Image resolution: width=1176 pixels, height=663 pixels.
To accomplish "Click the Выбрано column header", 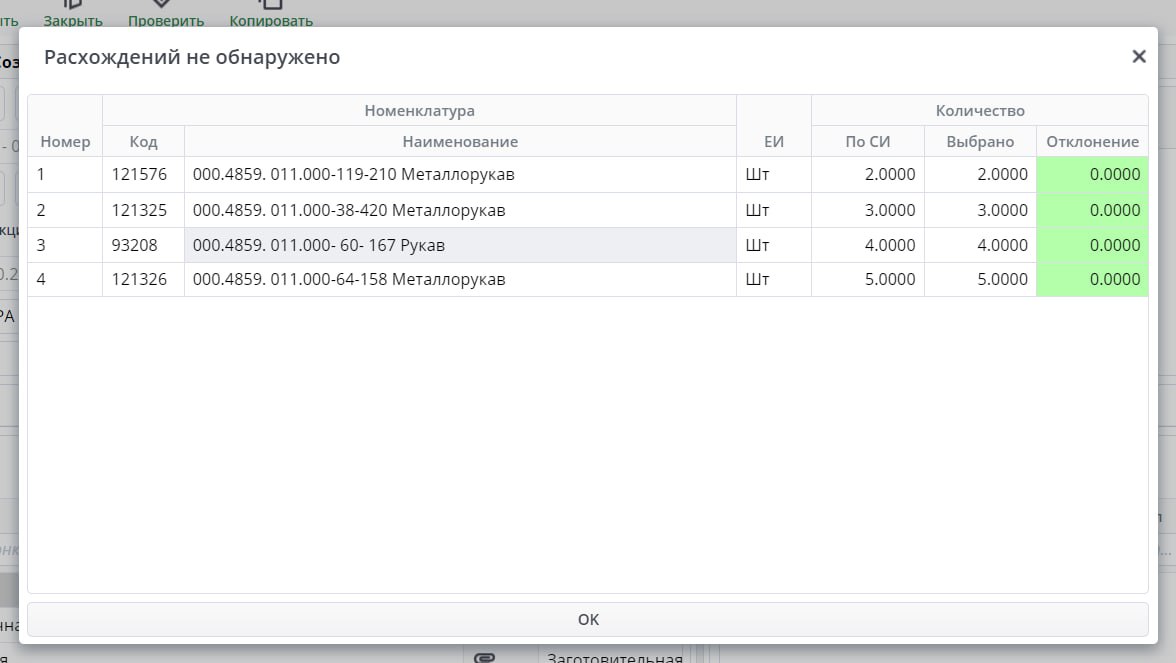I will (x=980, y=141).
